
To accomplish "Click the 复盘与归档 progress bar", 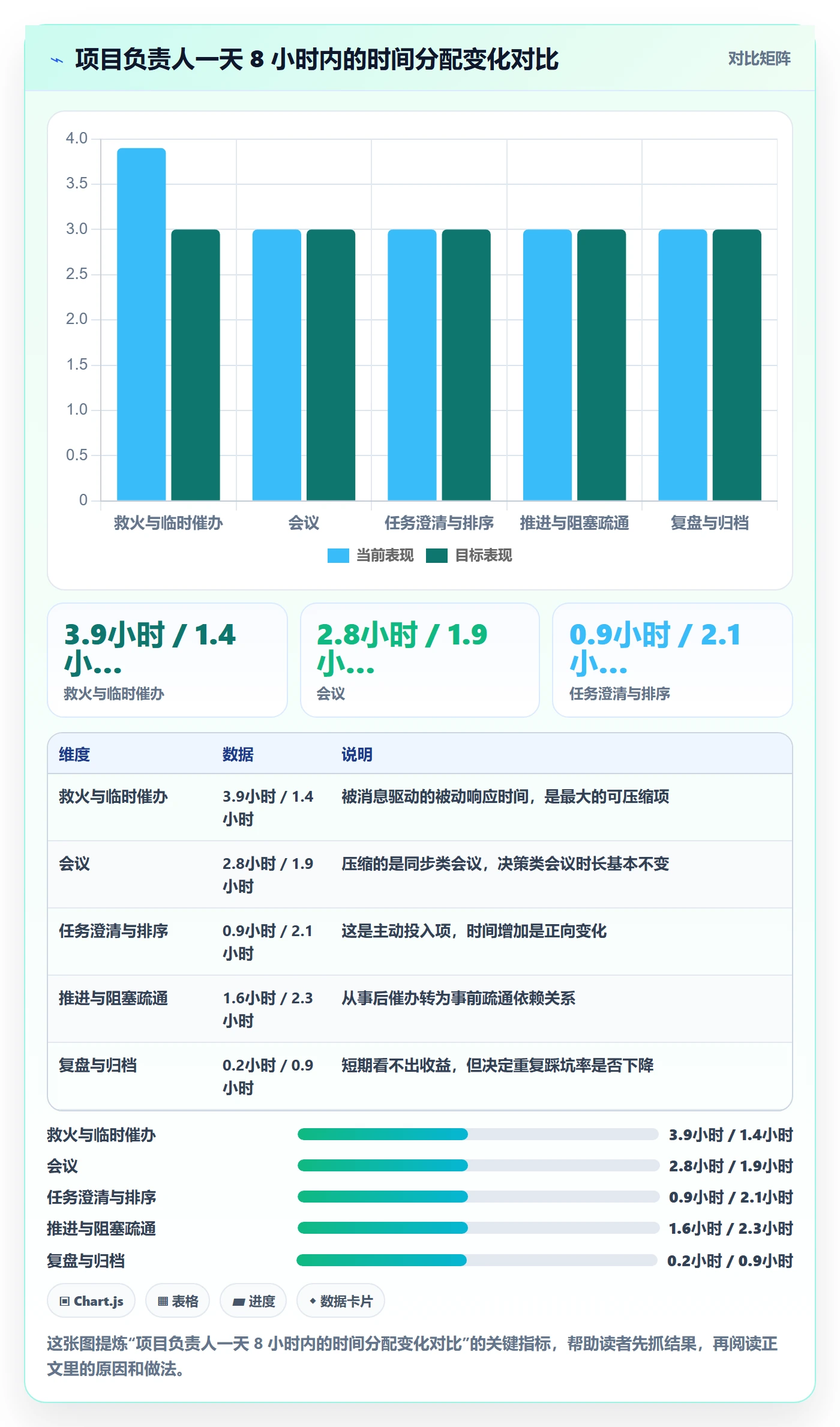I will coord(477,1260).
